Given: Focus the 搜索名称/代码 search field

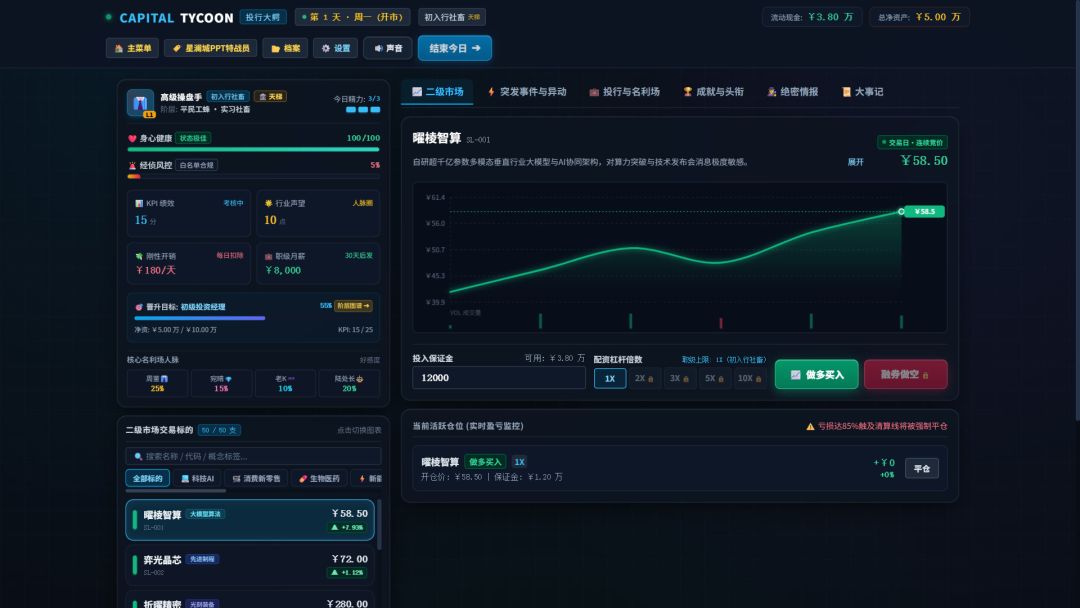Looking at the screenshot, I should pos(253,456).
